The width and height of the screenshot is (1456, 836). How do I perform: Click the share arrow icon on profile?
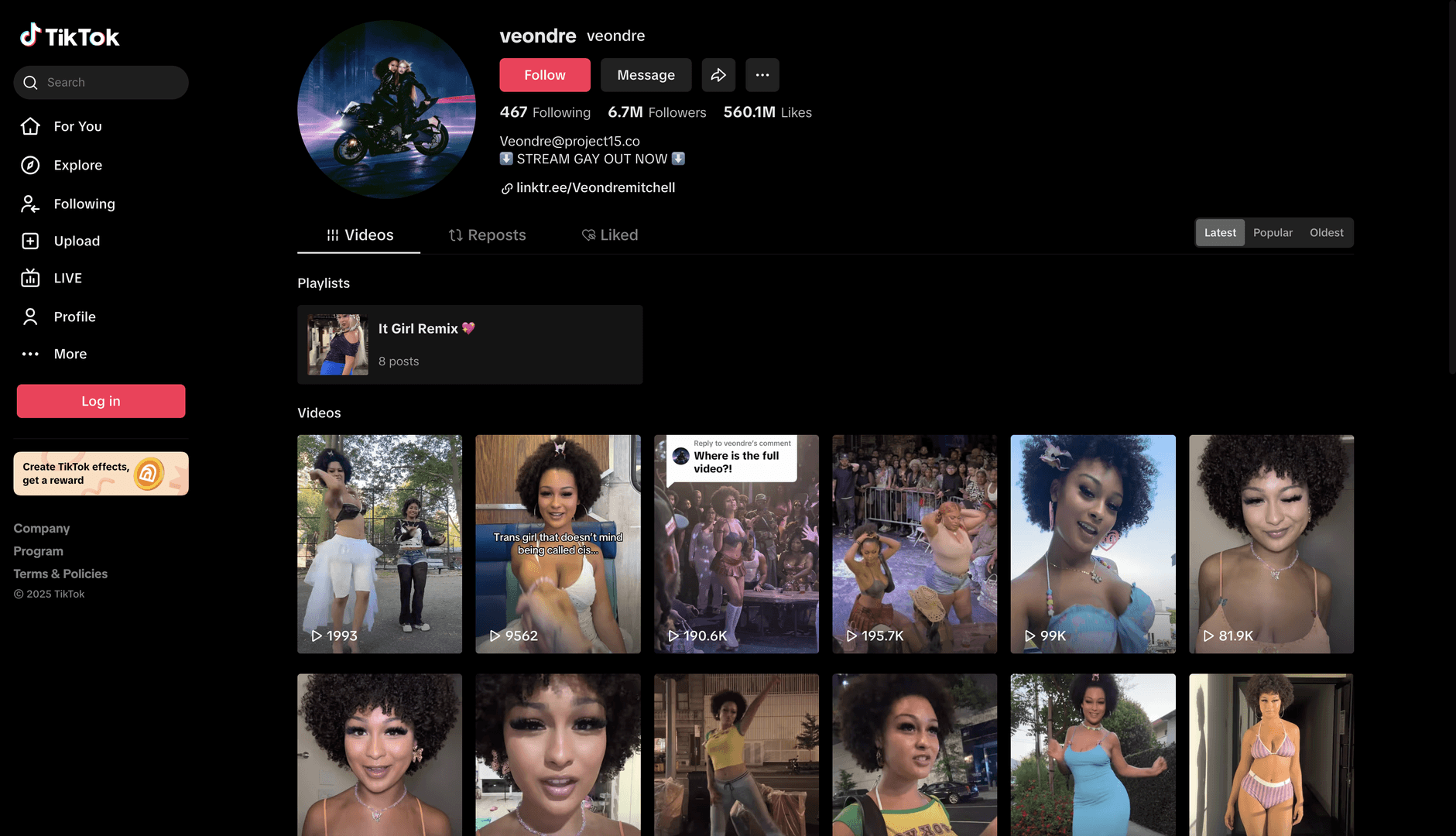(718, 75)
